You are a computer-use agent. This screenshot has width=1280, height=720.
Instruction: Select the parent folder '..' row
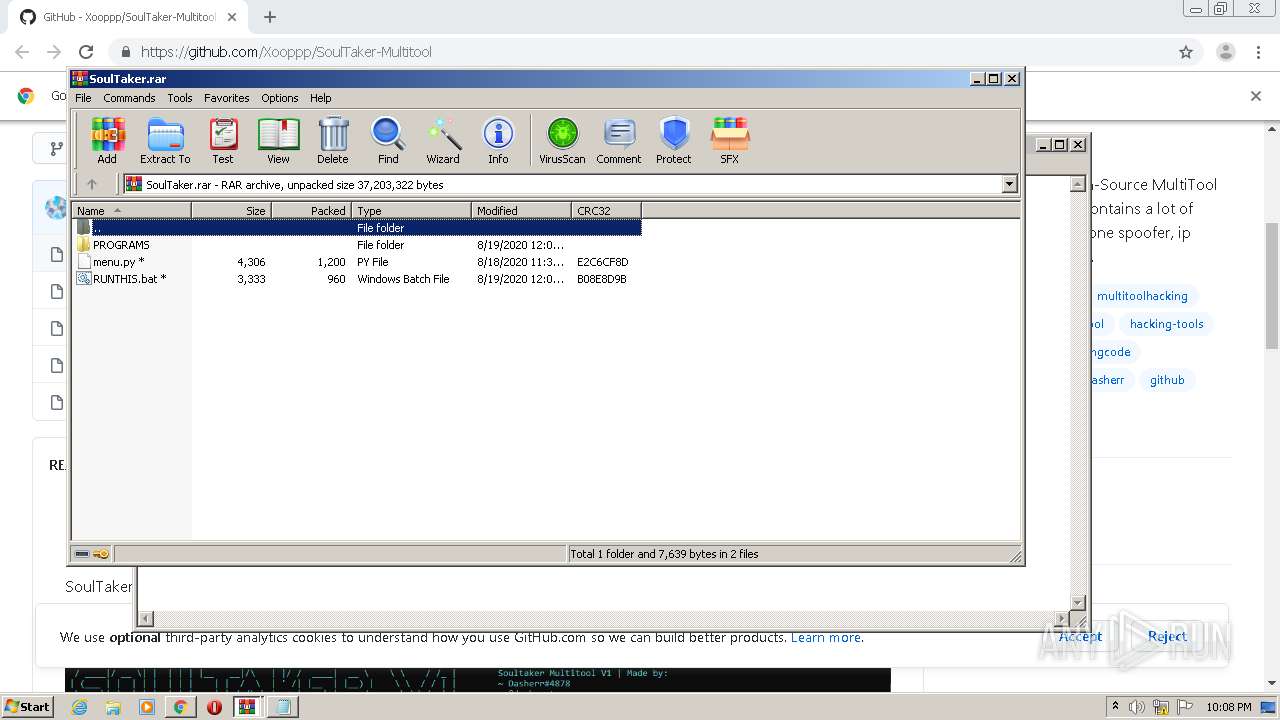click(357, 228)
